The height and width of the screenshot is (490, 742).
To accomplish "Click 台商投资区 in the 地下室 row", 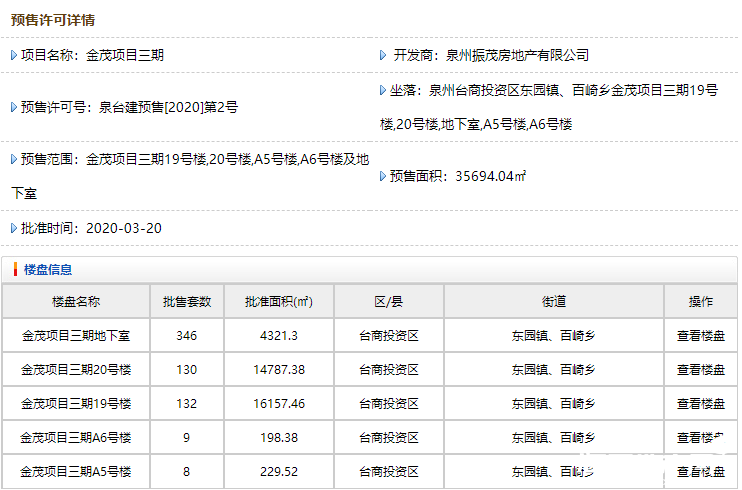I will [389, 336].
